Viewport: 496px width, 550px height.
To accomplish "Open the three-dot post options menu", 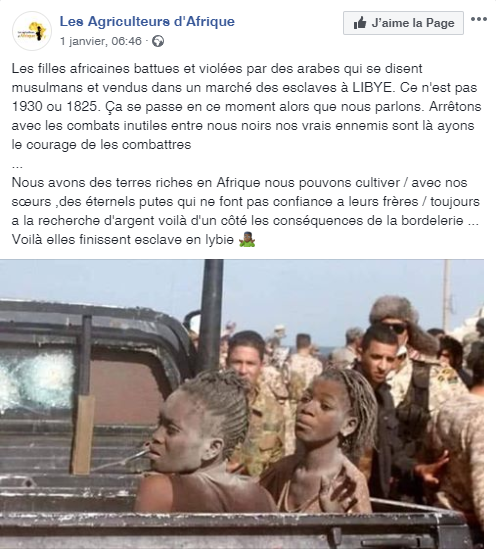I will click(x=478, y=19).
